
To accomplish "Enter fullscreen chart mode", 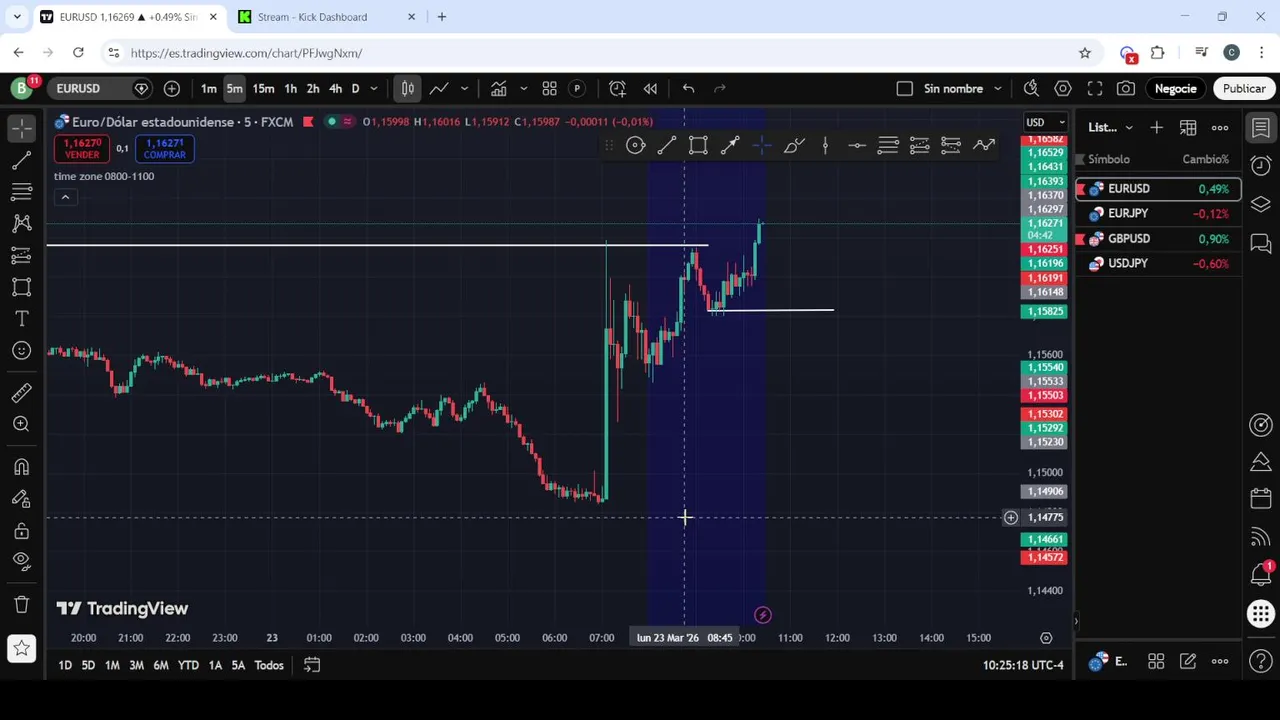I will [x=1095, y=89].
